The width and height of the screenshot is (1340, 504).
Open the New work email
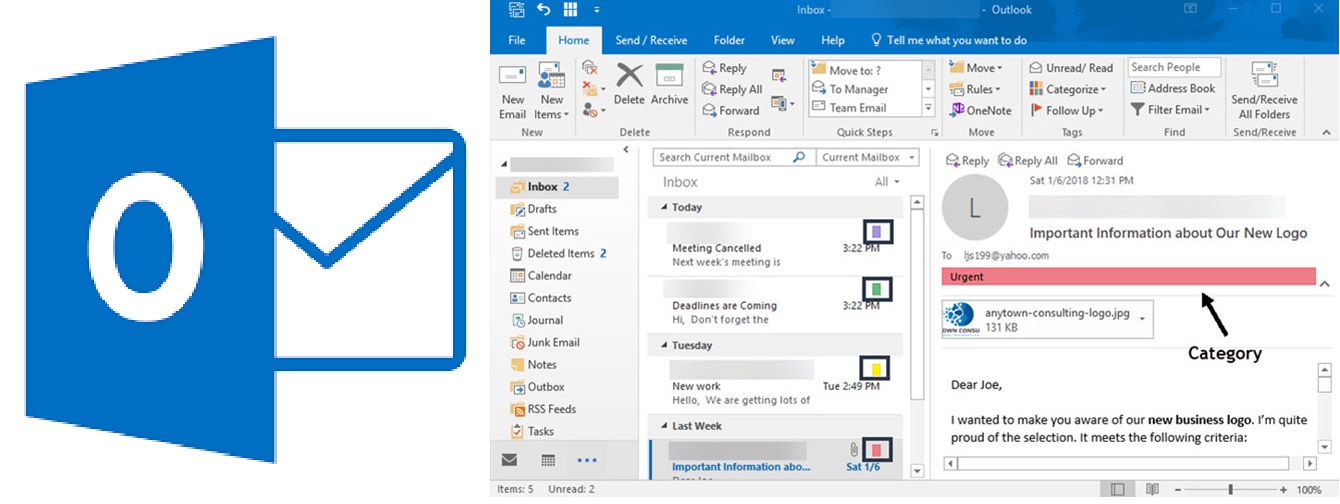(x=776, y=383)
